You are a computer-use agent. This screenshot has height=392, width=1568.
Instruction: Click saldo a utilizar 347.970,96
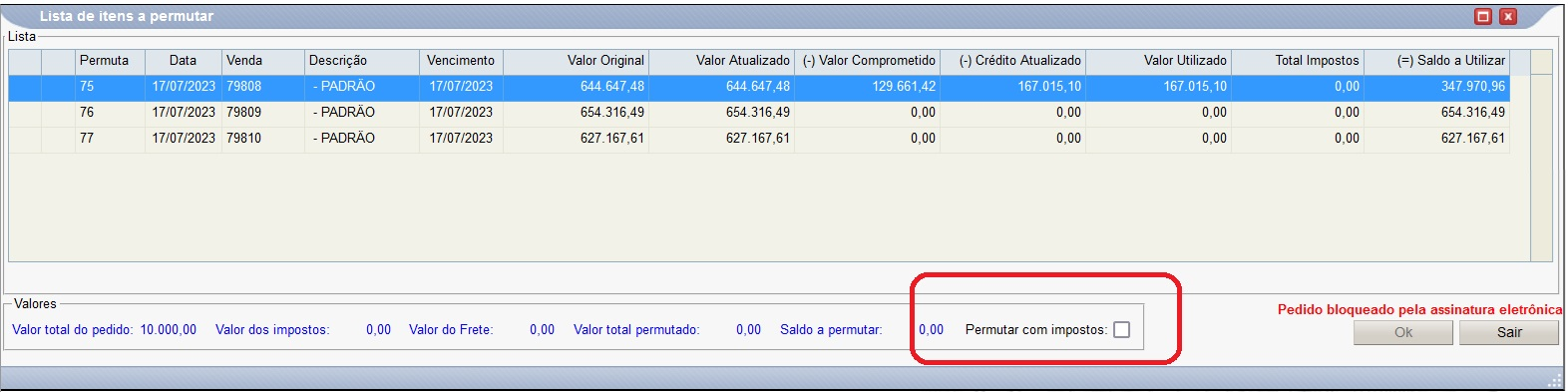[x=1473, y=87]
